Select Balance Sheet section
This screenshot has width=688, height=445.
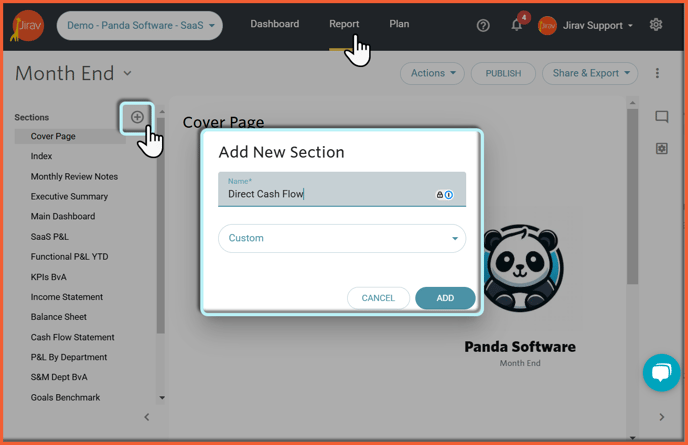coord(59,317)
